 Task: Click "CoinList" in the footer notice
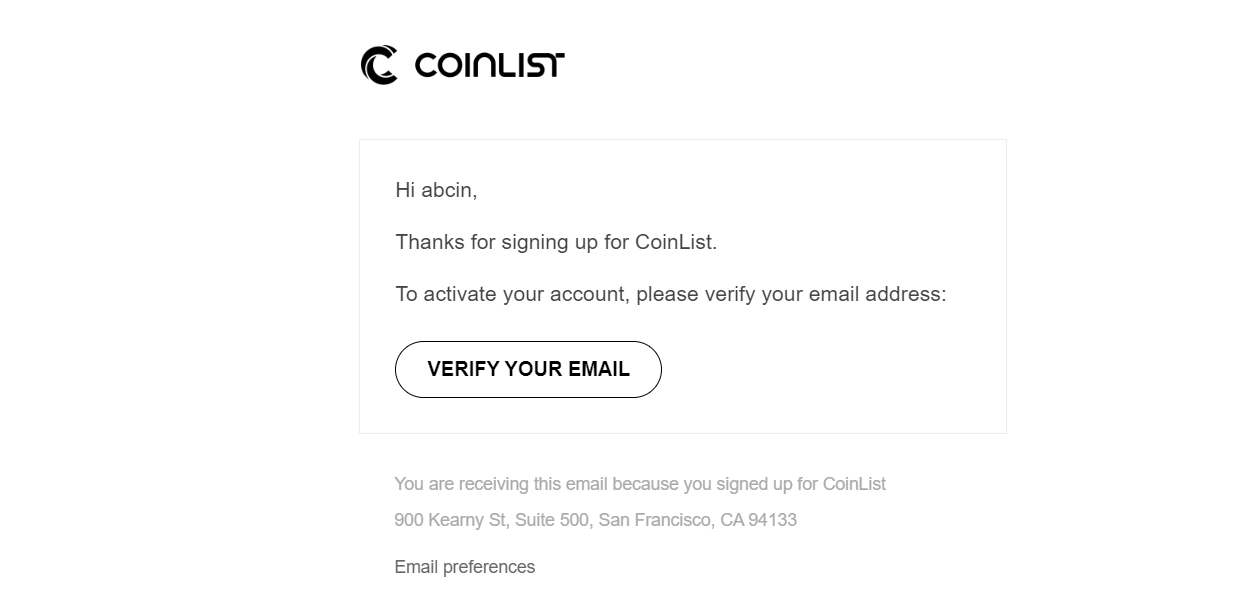[854, 484]
